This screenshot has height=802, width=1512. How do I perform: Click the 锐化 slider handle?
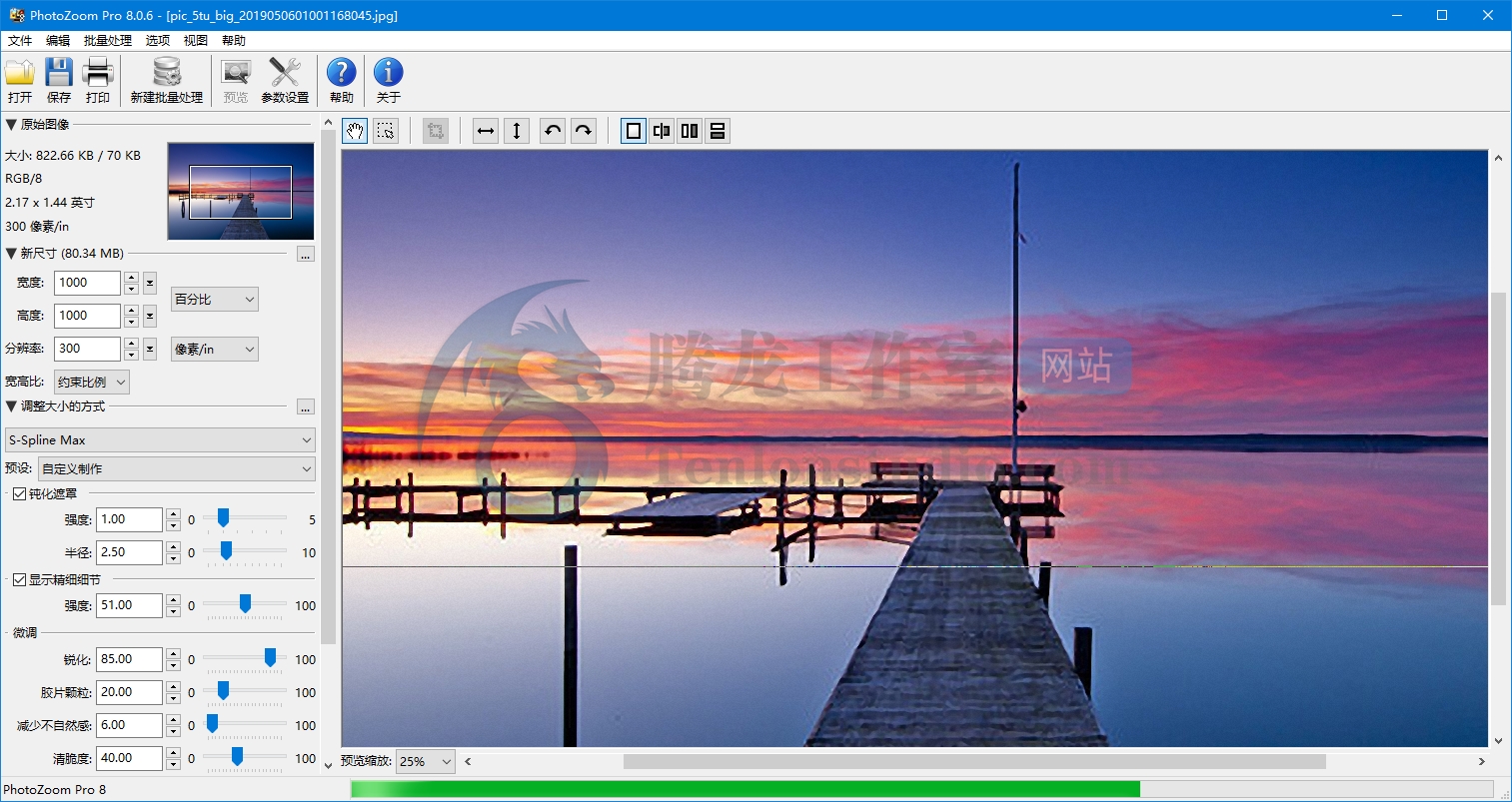pyautogui.click(x=270, y=657)
